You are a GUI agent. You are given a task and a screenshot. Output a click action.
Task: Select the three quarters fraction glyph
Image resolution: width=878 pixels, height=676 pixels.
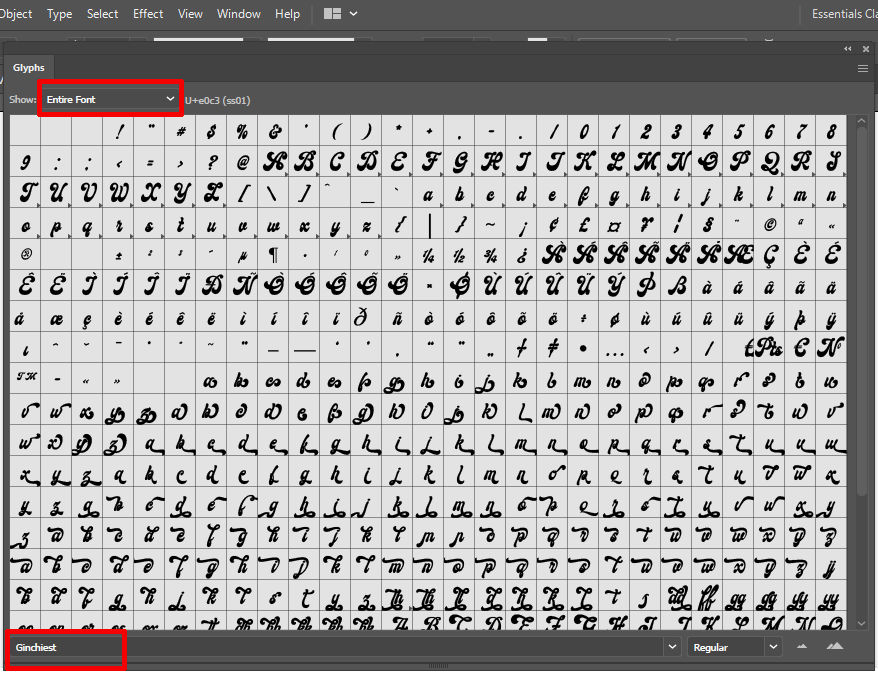coord(491,255)
